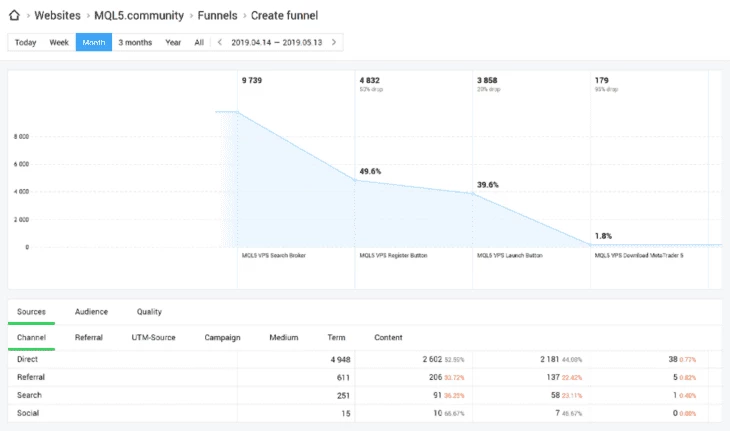Image resolution: width=730 pixels, height=431 pixels.
Task: Open the MQL5.community breadcrumb link
Action: (x=139, y=15)
